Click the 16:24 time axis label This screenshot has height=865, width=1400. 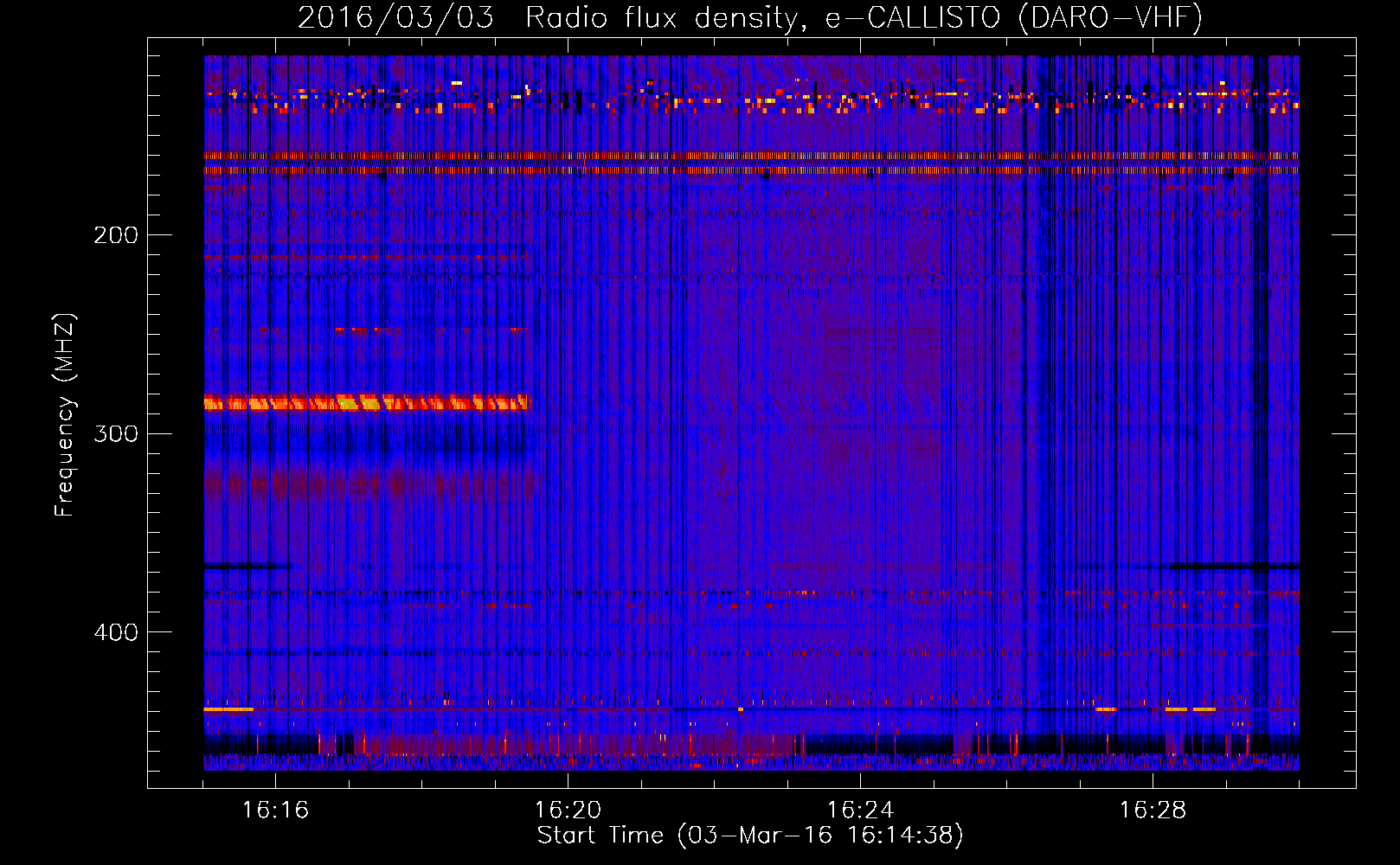click(x=860, y=810)
